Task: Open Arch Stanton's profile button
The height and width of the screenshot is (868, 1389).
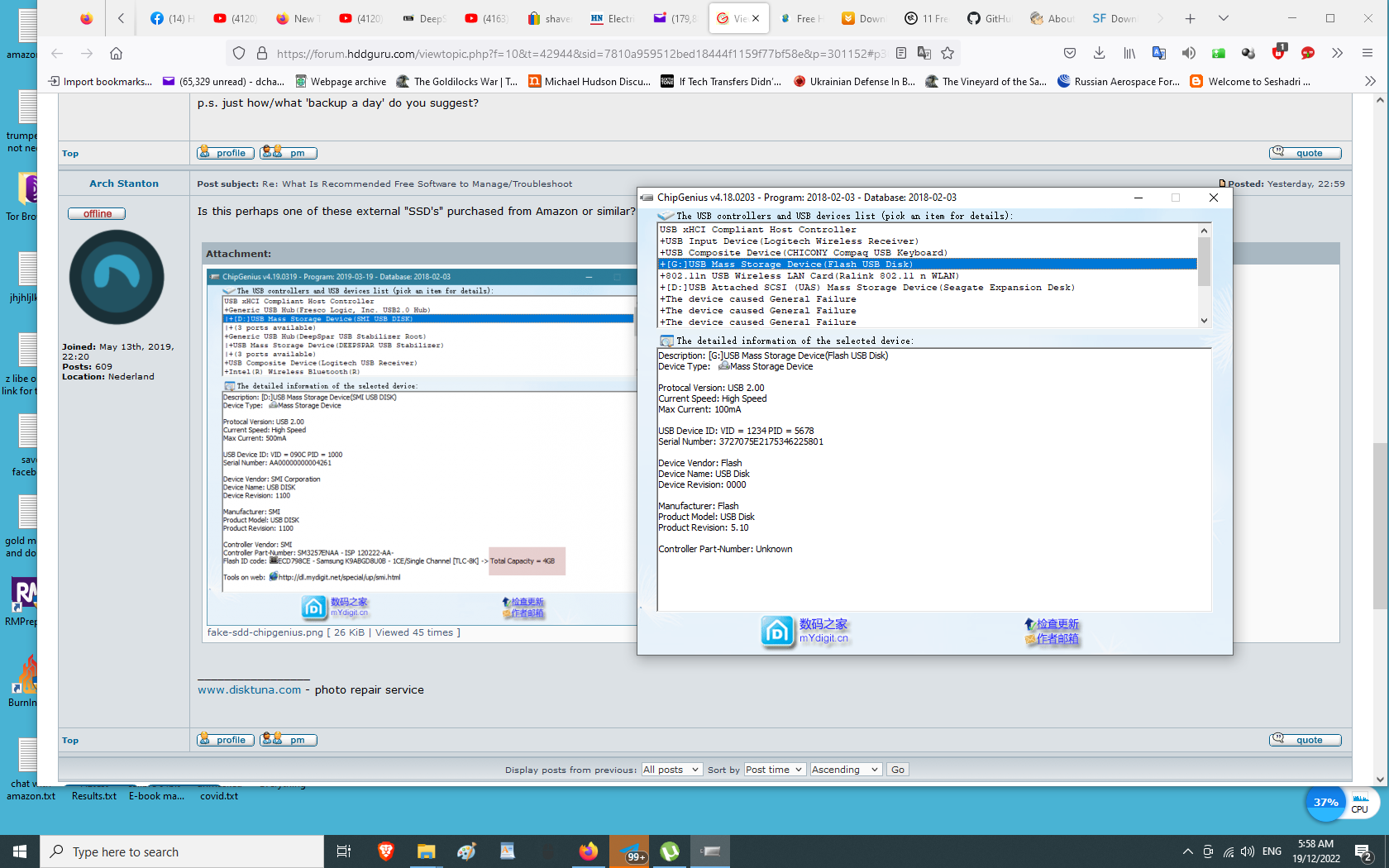Action: [x=225, y=740]
